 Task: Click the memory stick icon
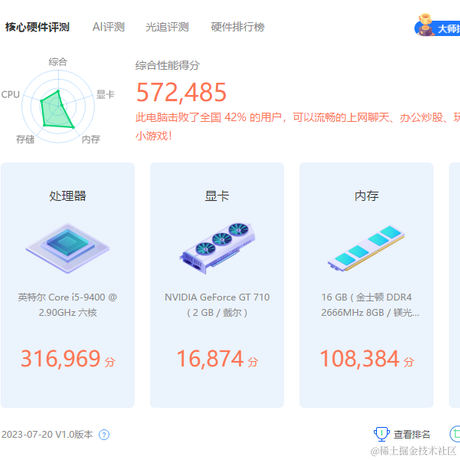366,248
